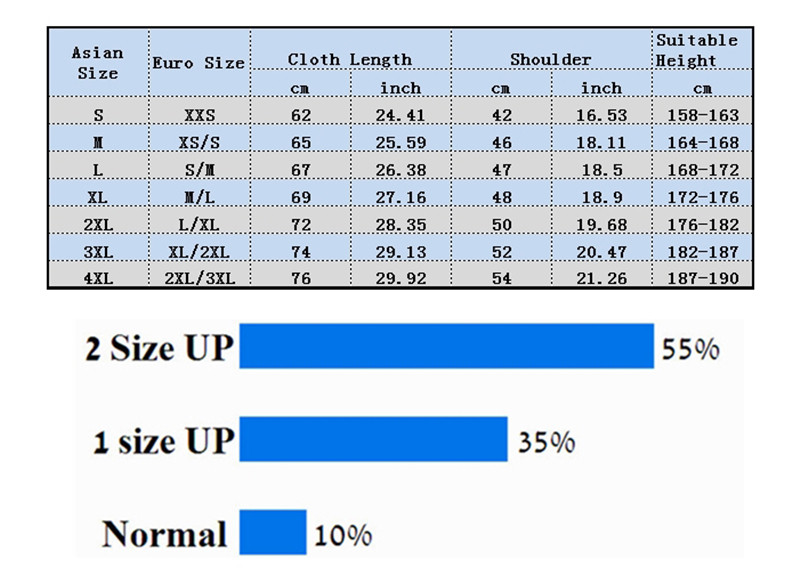The image size is (800, 575).
Task: Click the 55% percentage text
Action: [x=689, y=349]
